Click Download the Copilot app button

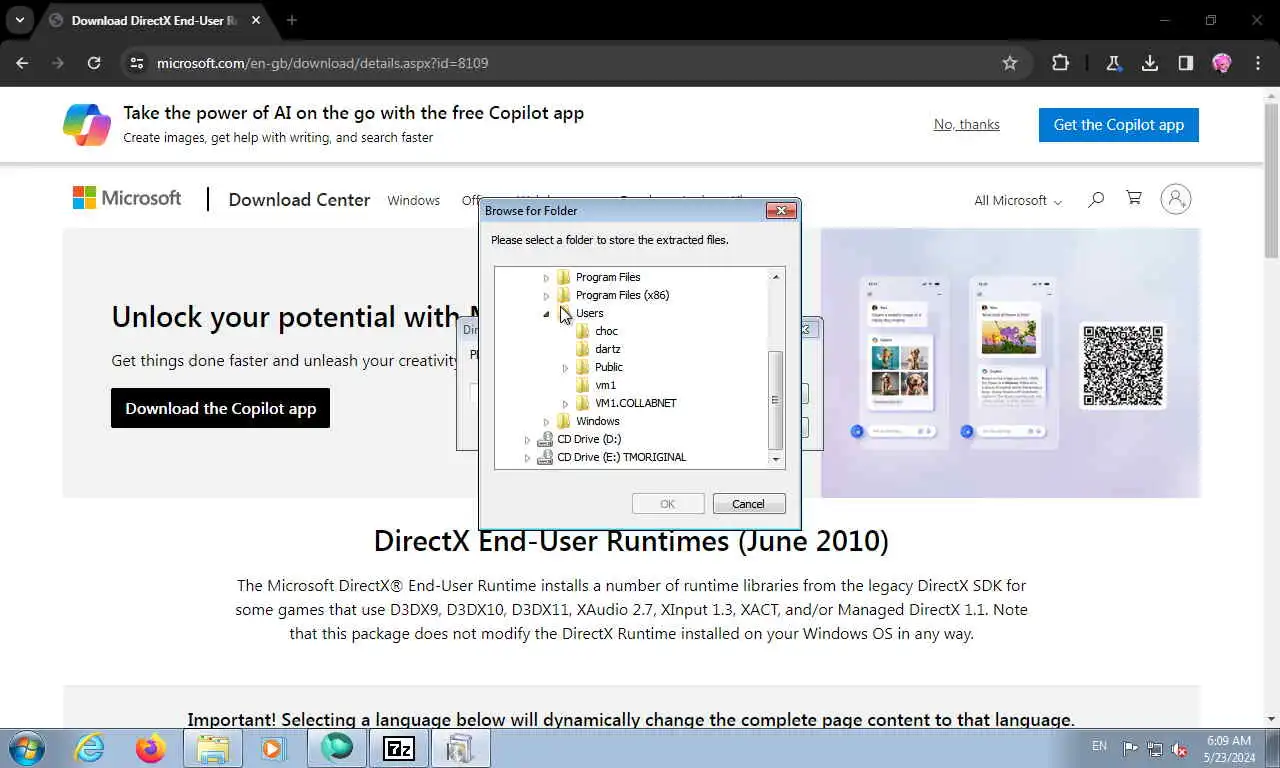tap(220, 408)
